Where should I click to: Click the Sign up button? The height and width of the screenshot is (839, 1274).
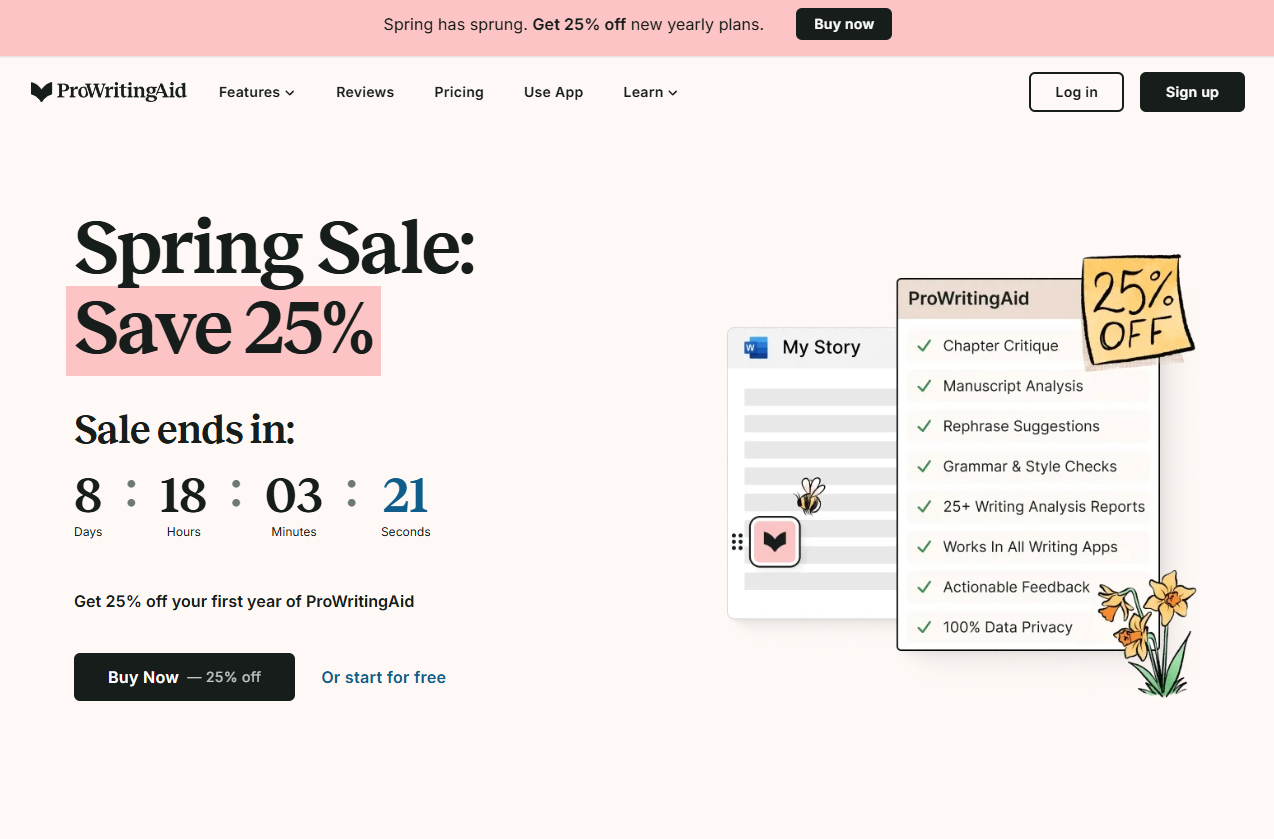(1192, 91)
